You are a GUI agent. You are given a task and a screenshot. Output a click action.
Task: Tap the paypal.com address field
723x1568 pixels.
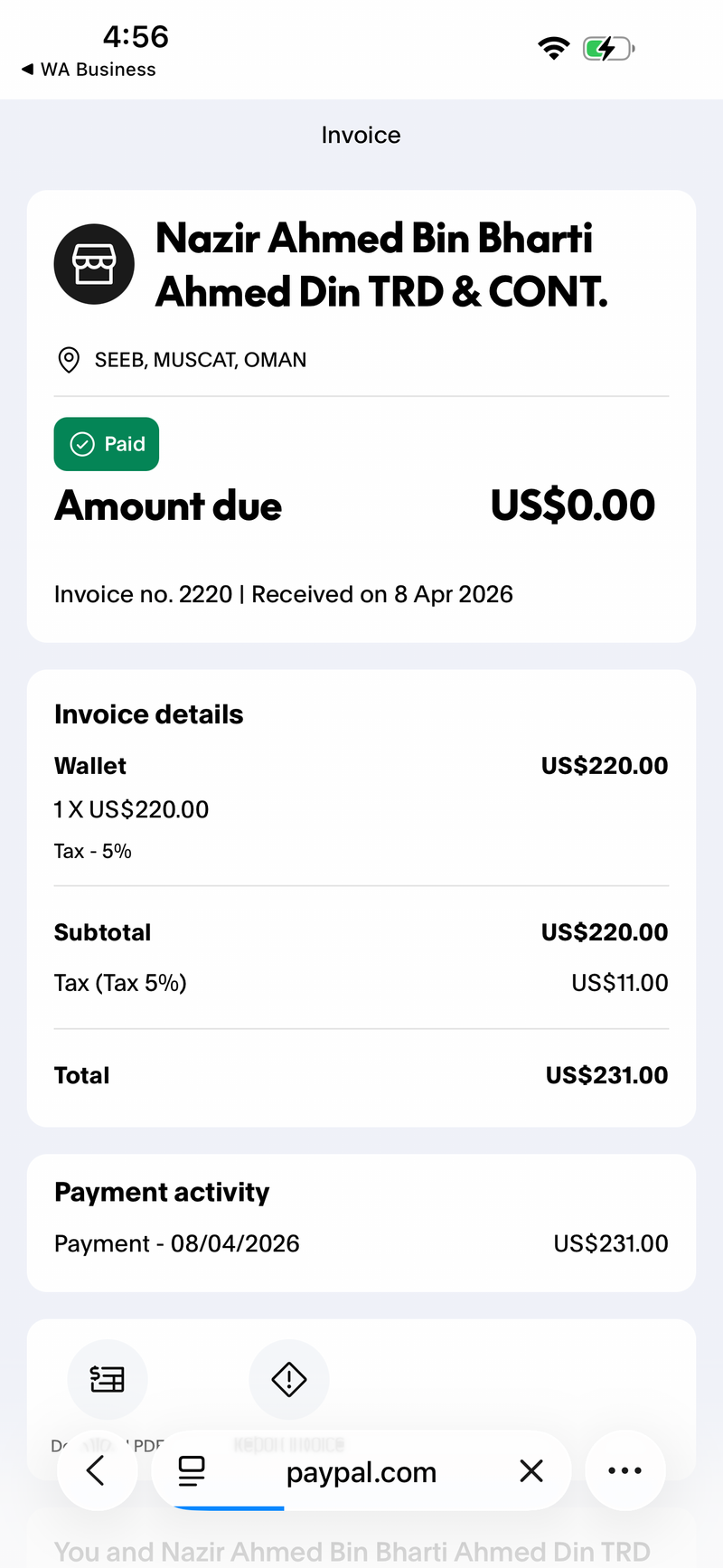click(361, 1471)
